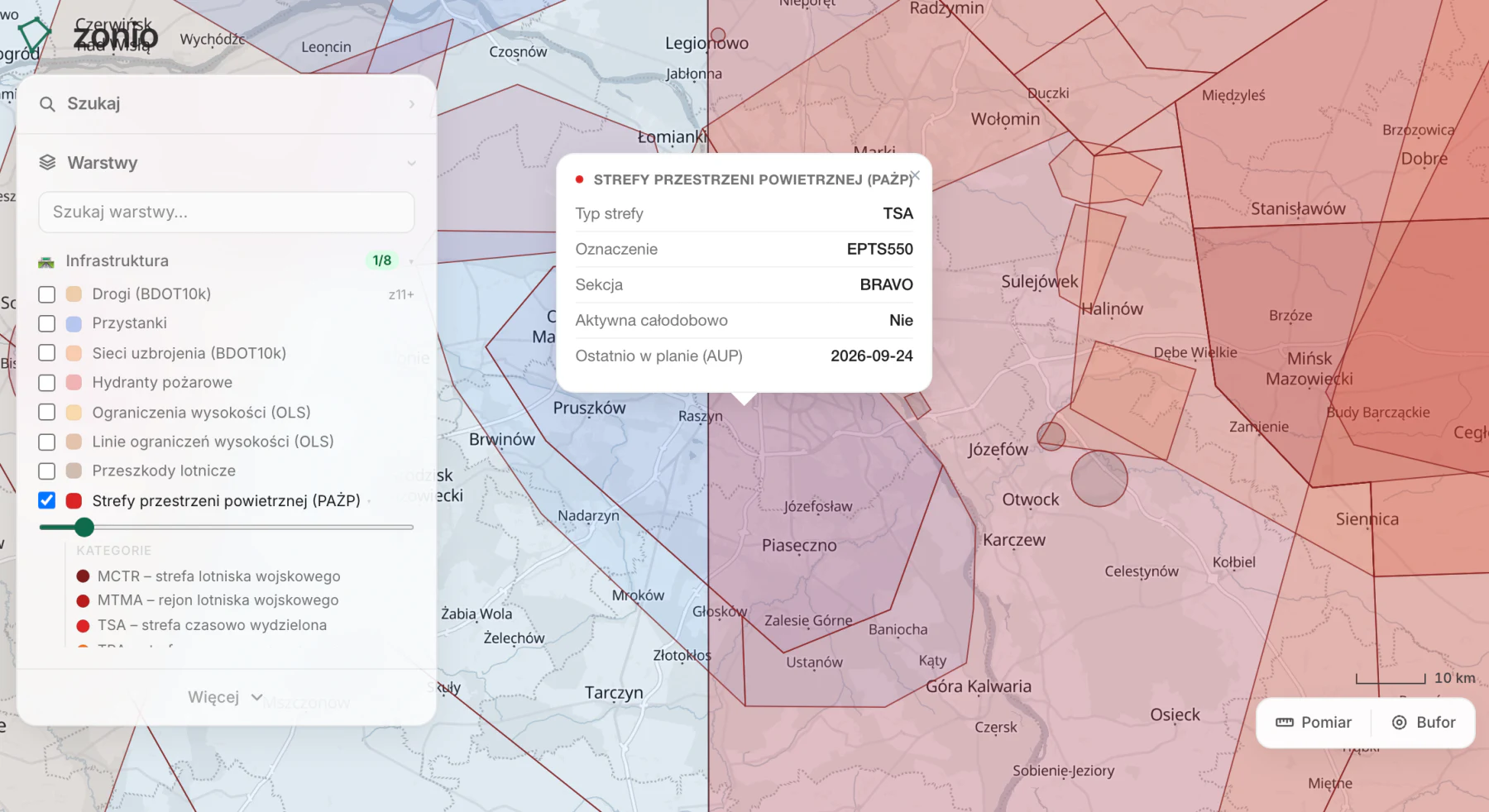Enable the Drogi (BDOT10k) layer checkbox

point(47,294)
